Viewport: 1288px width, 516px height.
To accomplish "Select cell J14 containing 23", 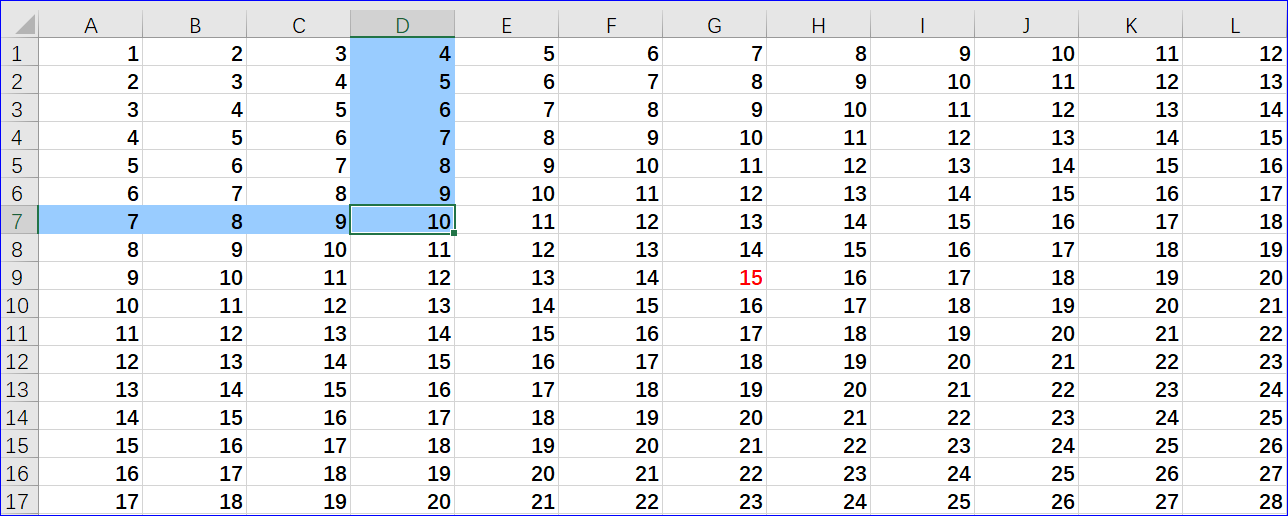I will [x=1027, y=417].
